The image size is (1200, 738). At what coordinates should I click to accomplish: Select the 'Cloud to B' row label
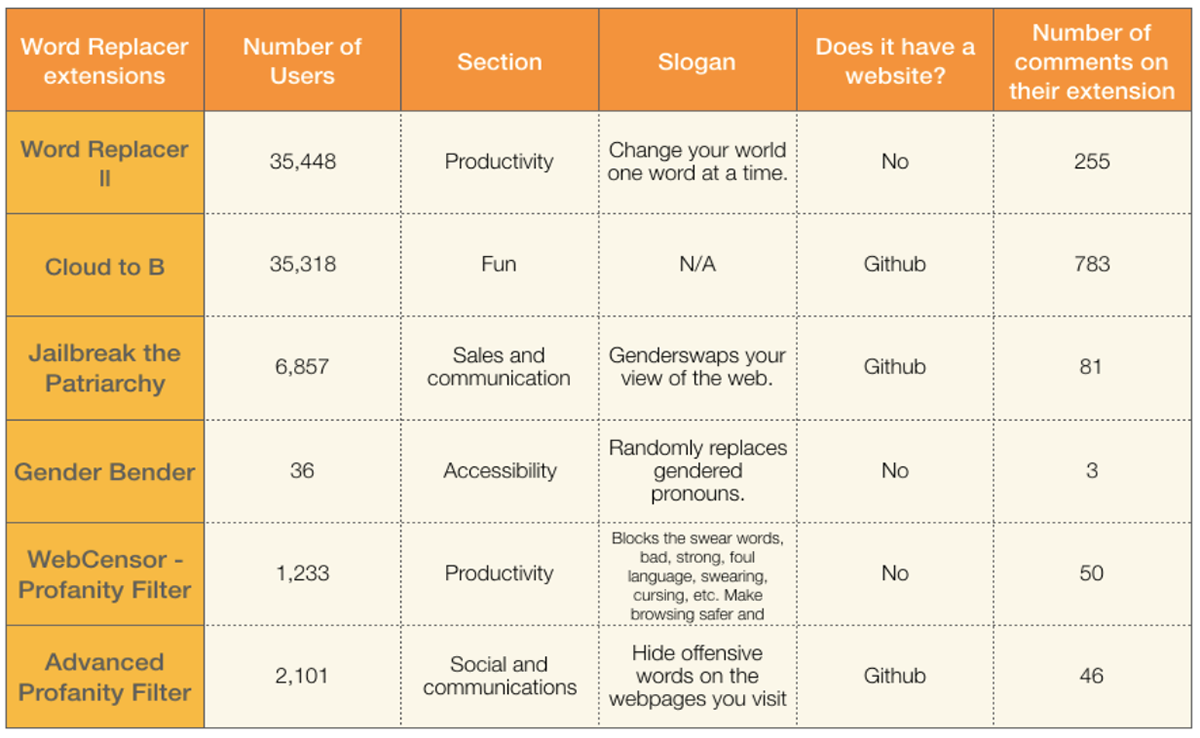point(105,265)
